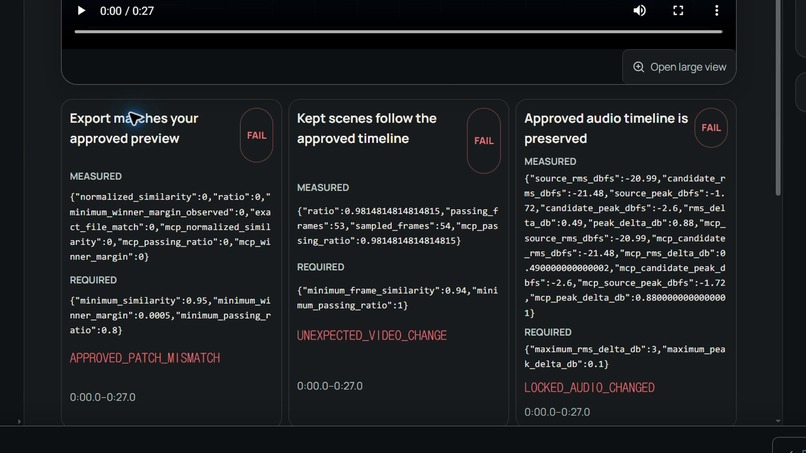This screenshot has width=806, height=453.
Task: Click the maximum_rms_delta_db required JSON text
Action: (x=625, y=357)
